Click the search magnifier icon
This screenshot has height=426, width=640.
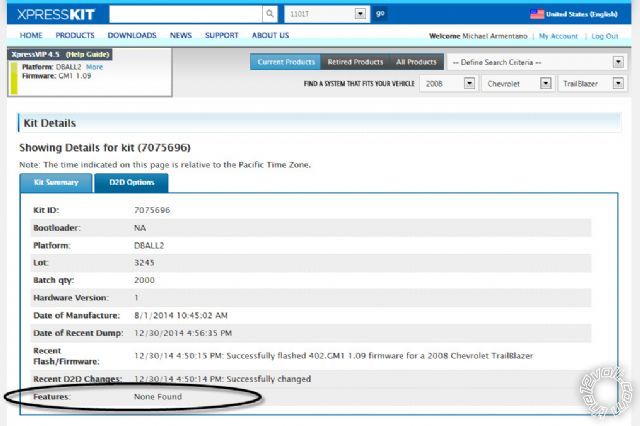pyautogui.click(x=270, y=15)
